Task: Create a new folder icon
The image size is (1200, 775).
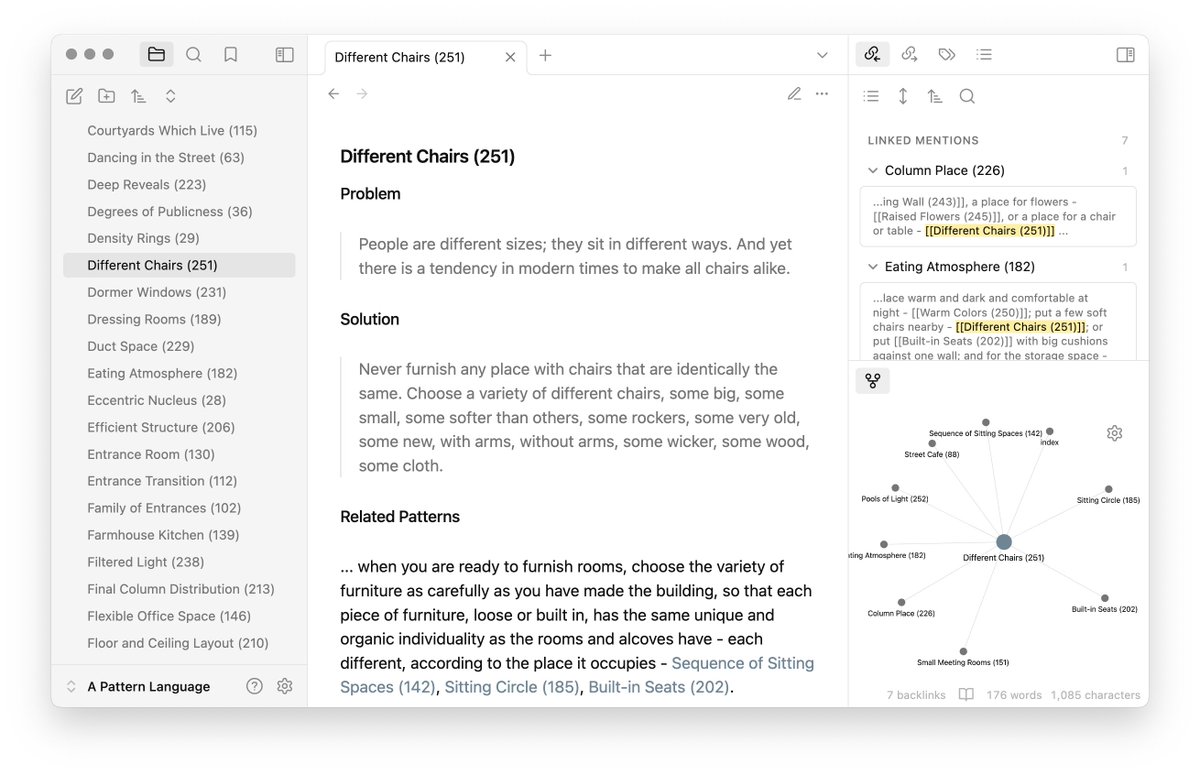Action: [106, 96]
